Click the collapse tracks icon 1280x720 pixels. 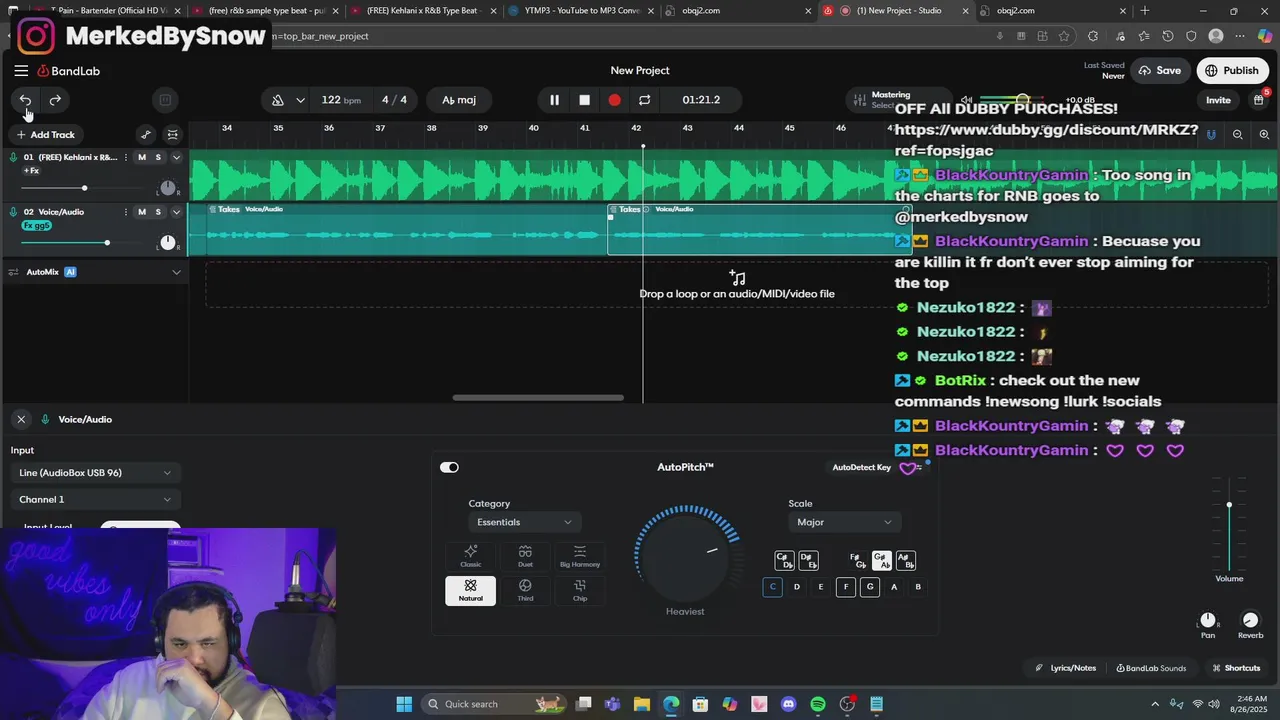click(172, 134)
